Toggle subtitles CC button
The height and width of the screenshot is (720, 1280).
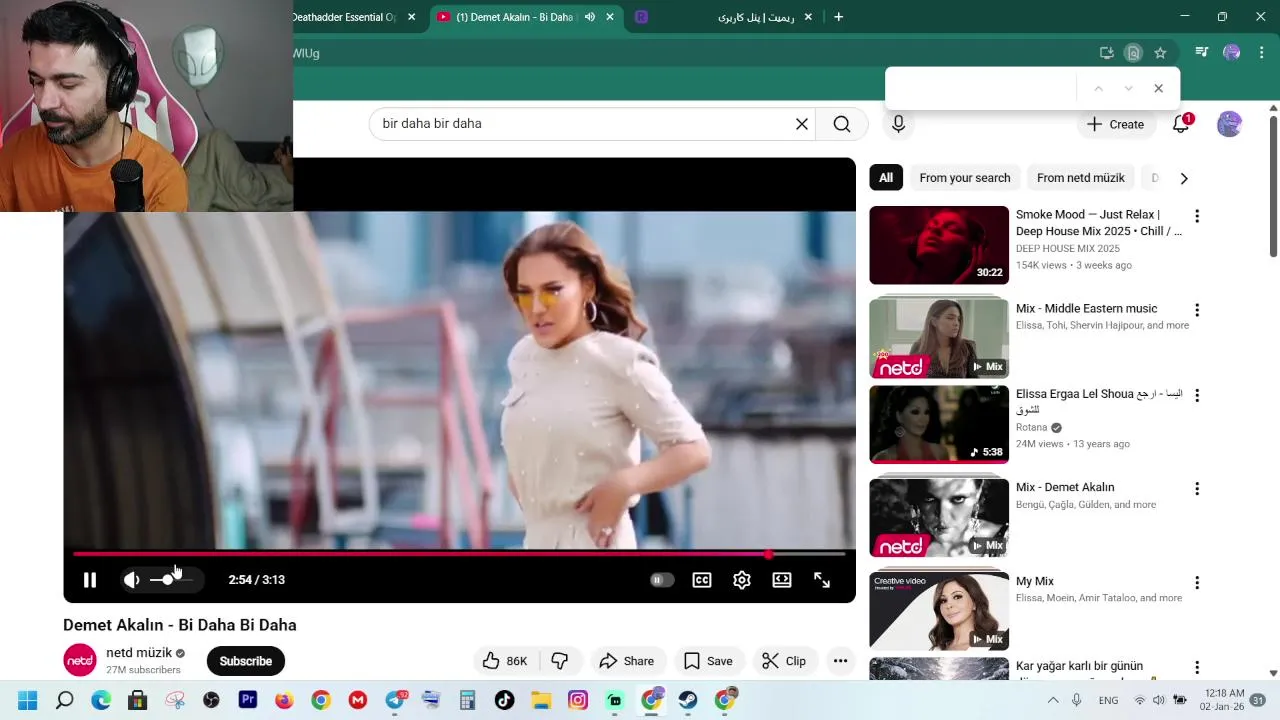(x=702, y=580)
